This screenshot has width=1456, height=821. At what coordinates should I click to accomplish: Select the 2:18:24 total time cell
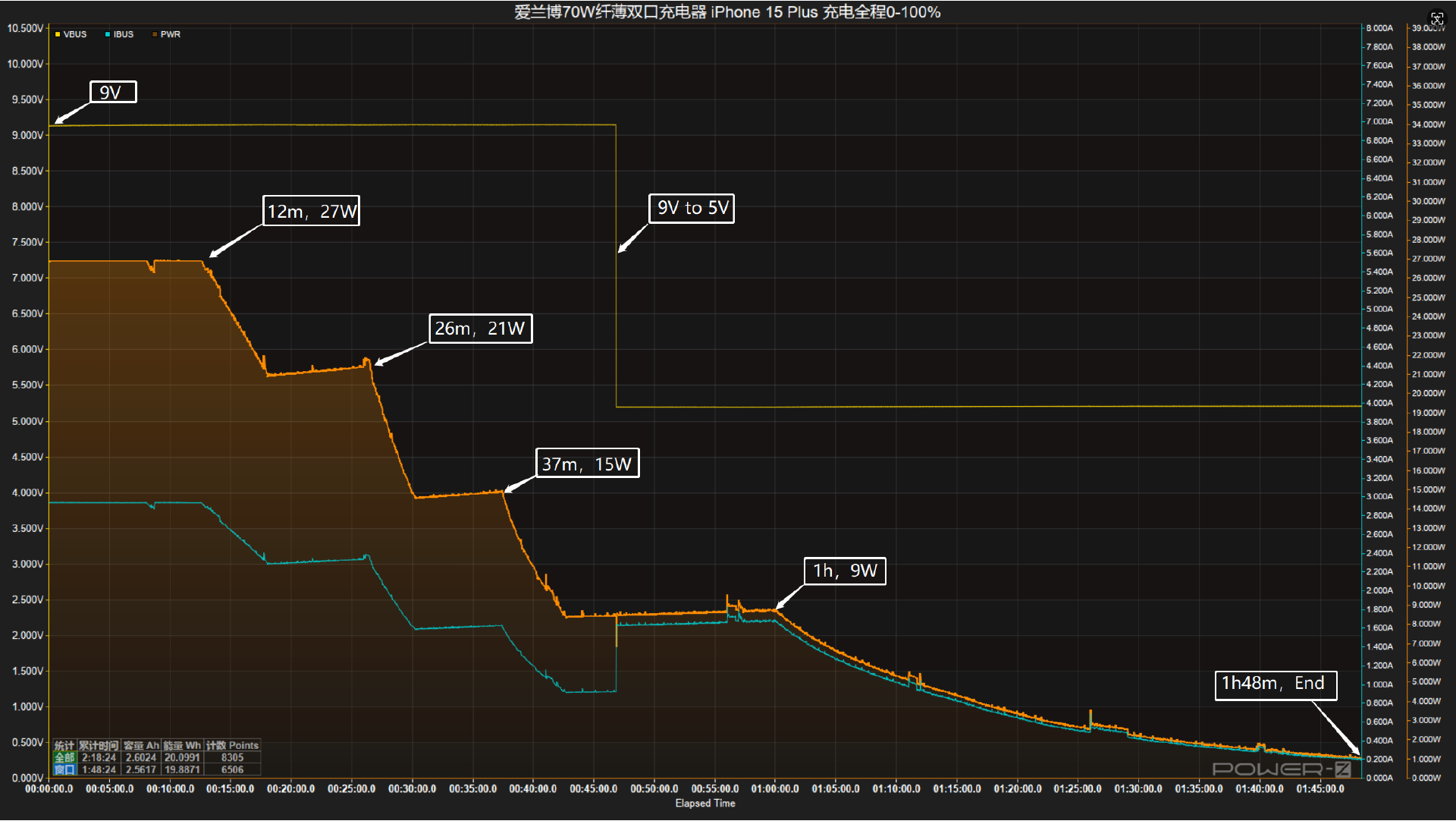pos(99,757)
